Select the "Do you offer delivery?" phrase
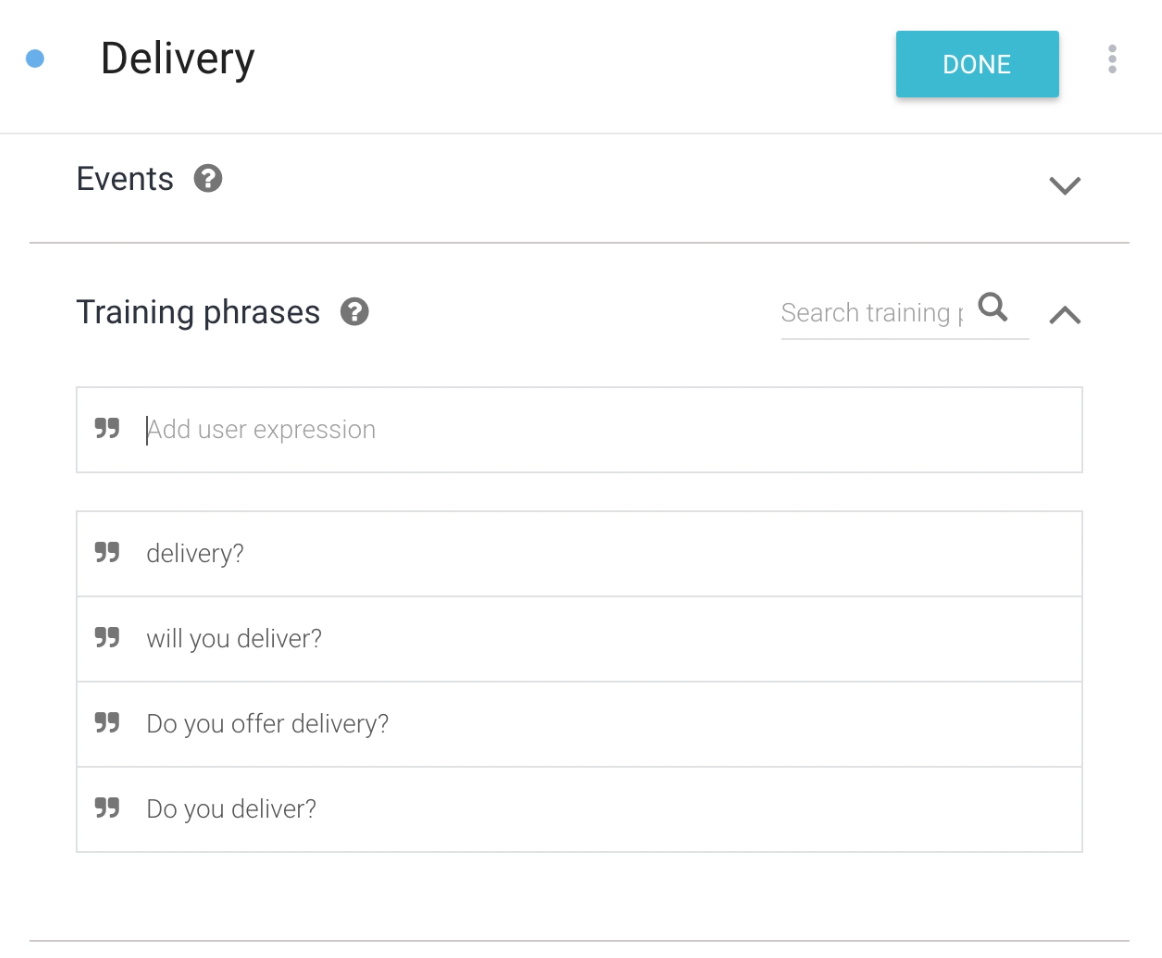Screen dimensions: 1162x958 [x=267, y=724]
